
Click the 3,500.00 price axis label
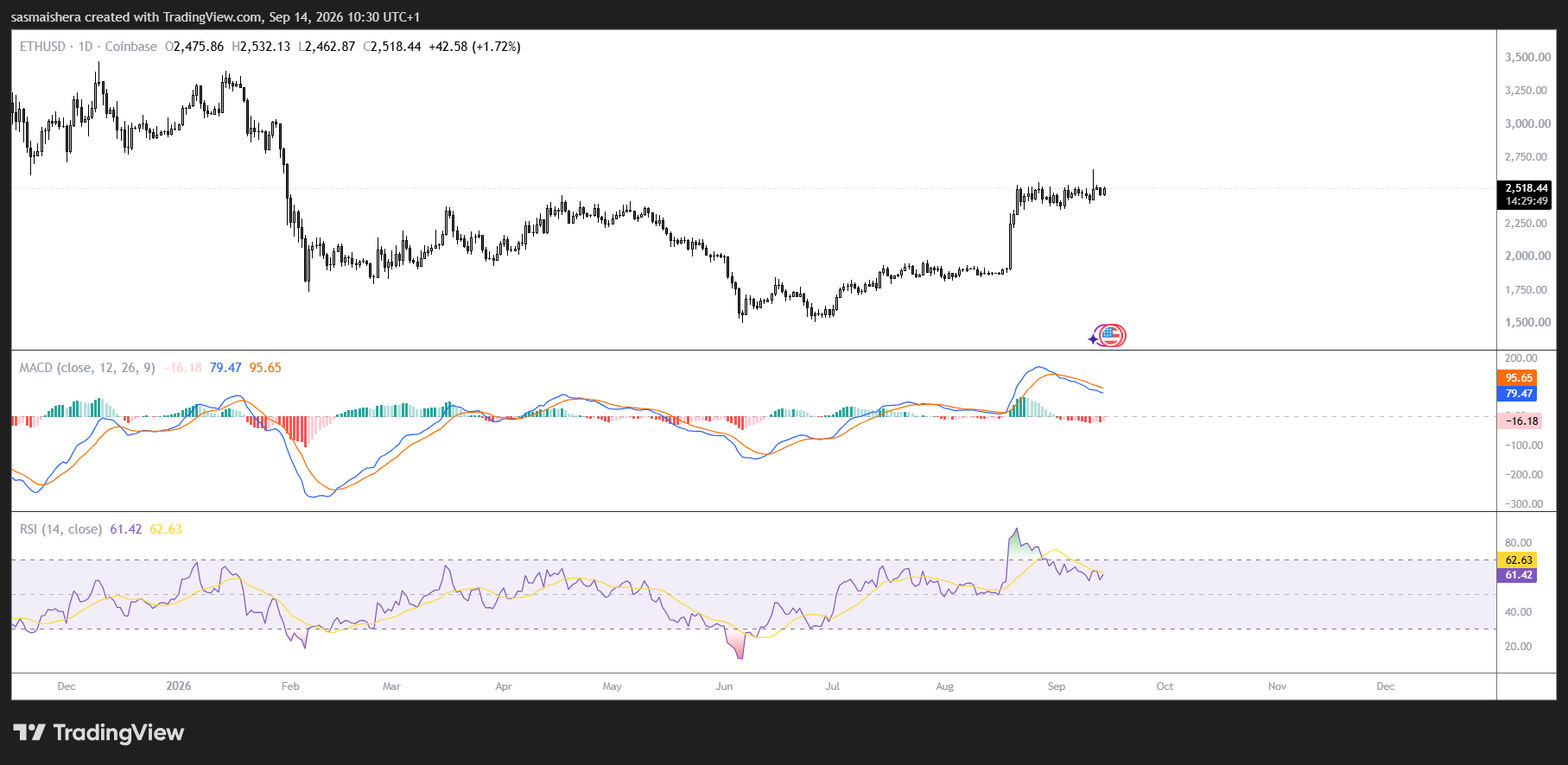(1527, 58)
